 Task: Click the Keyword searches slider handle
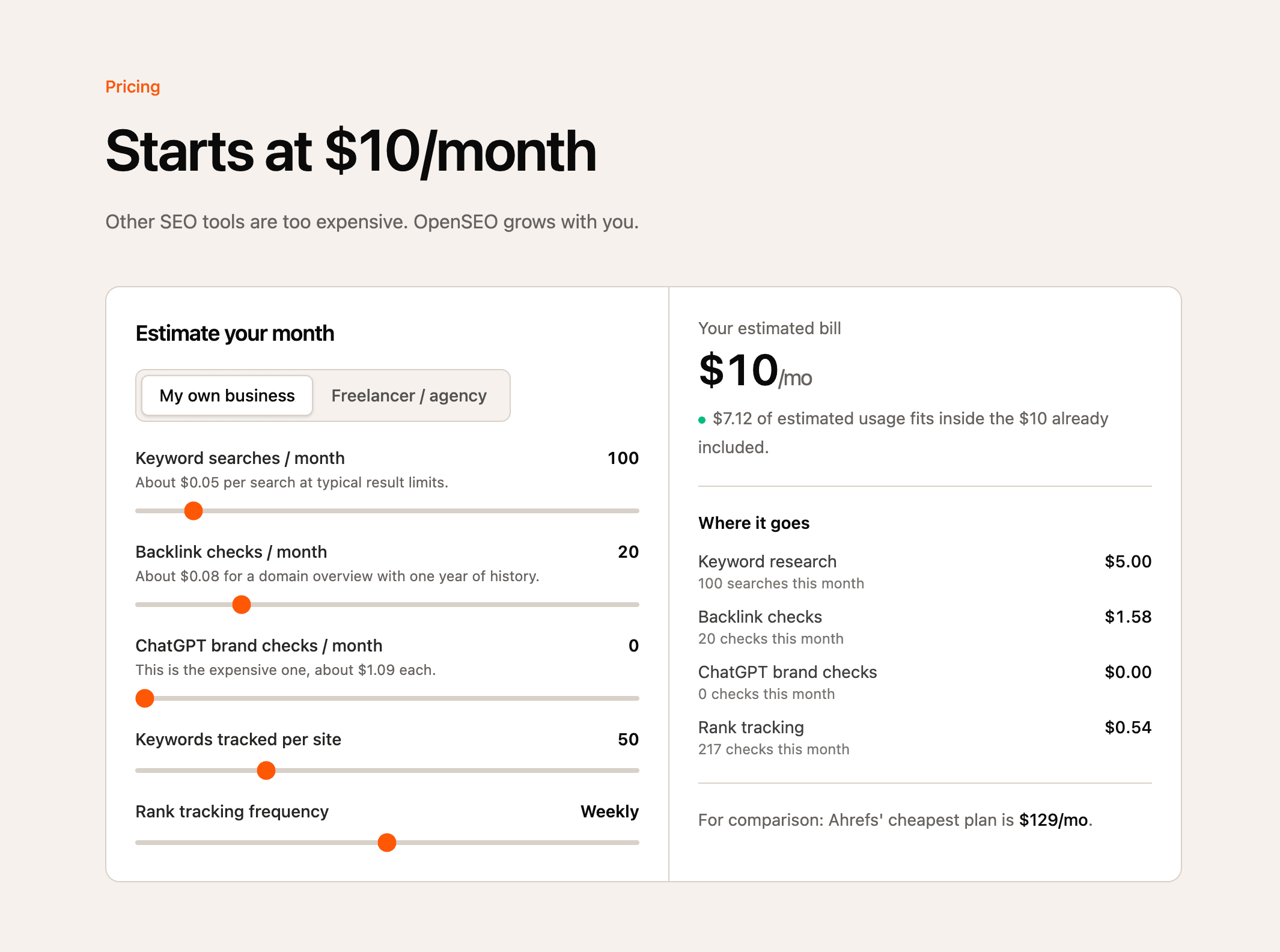pos(194,511)
